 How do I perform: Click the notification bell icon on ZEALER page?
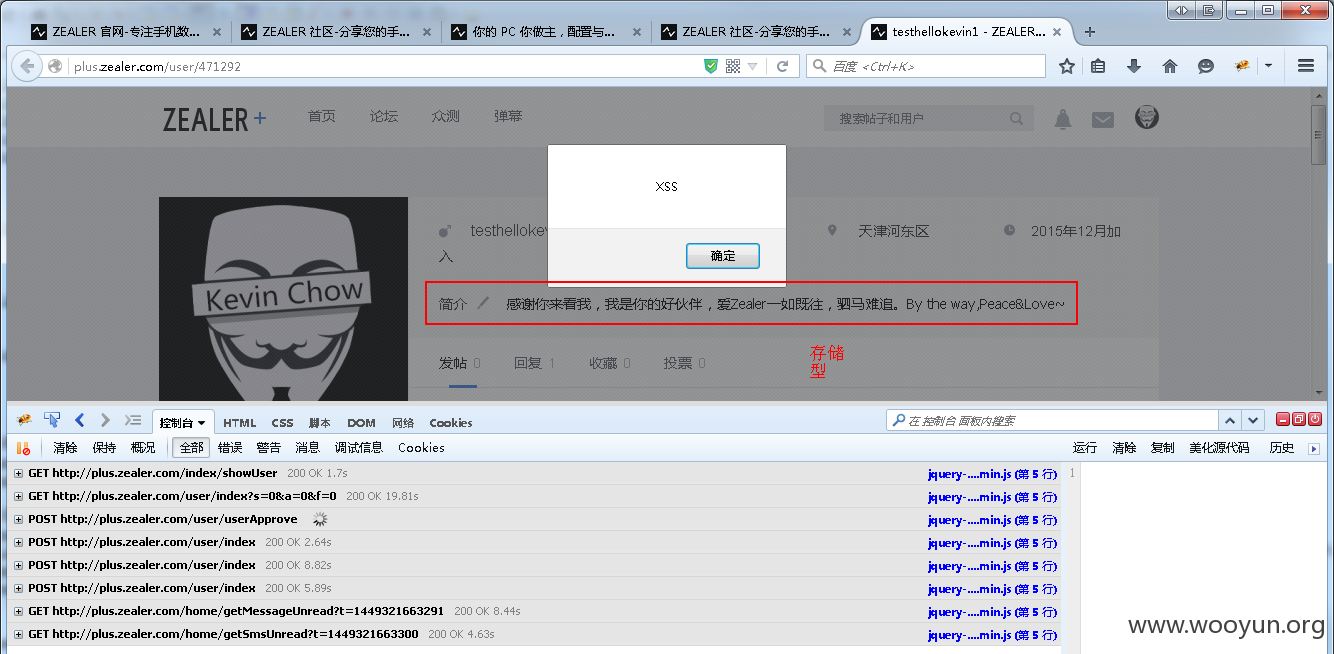pyautogui.click(x=1063, y=119)
